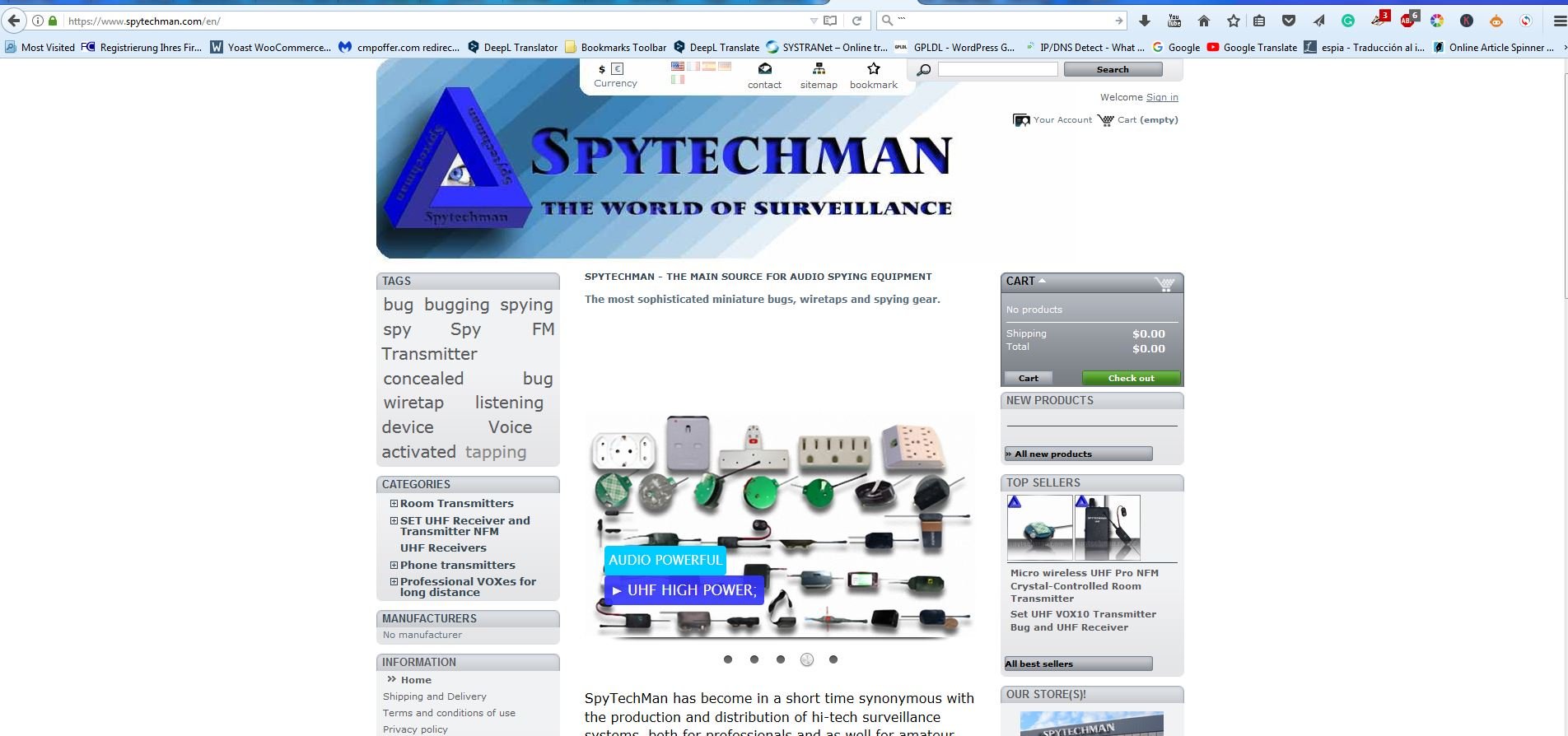1568x736 pixels.
Task: Click the cart icon in CART block header
Action: 1164,284
